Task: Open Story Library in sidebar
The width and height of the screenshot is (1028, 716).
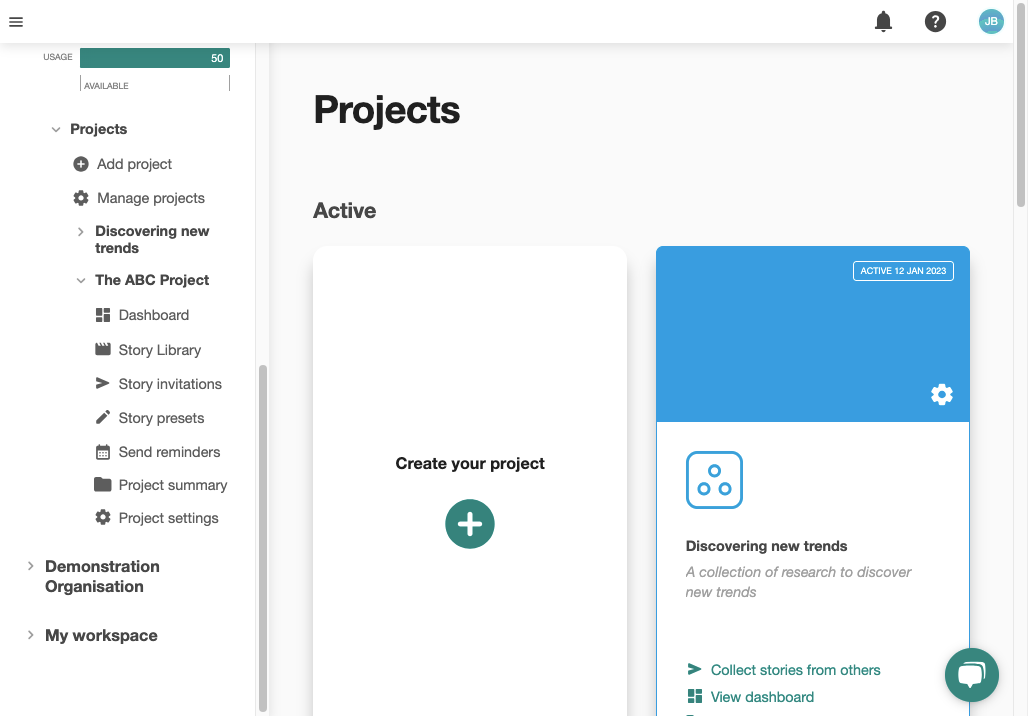Action: 160,350
